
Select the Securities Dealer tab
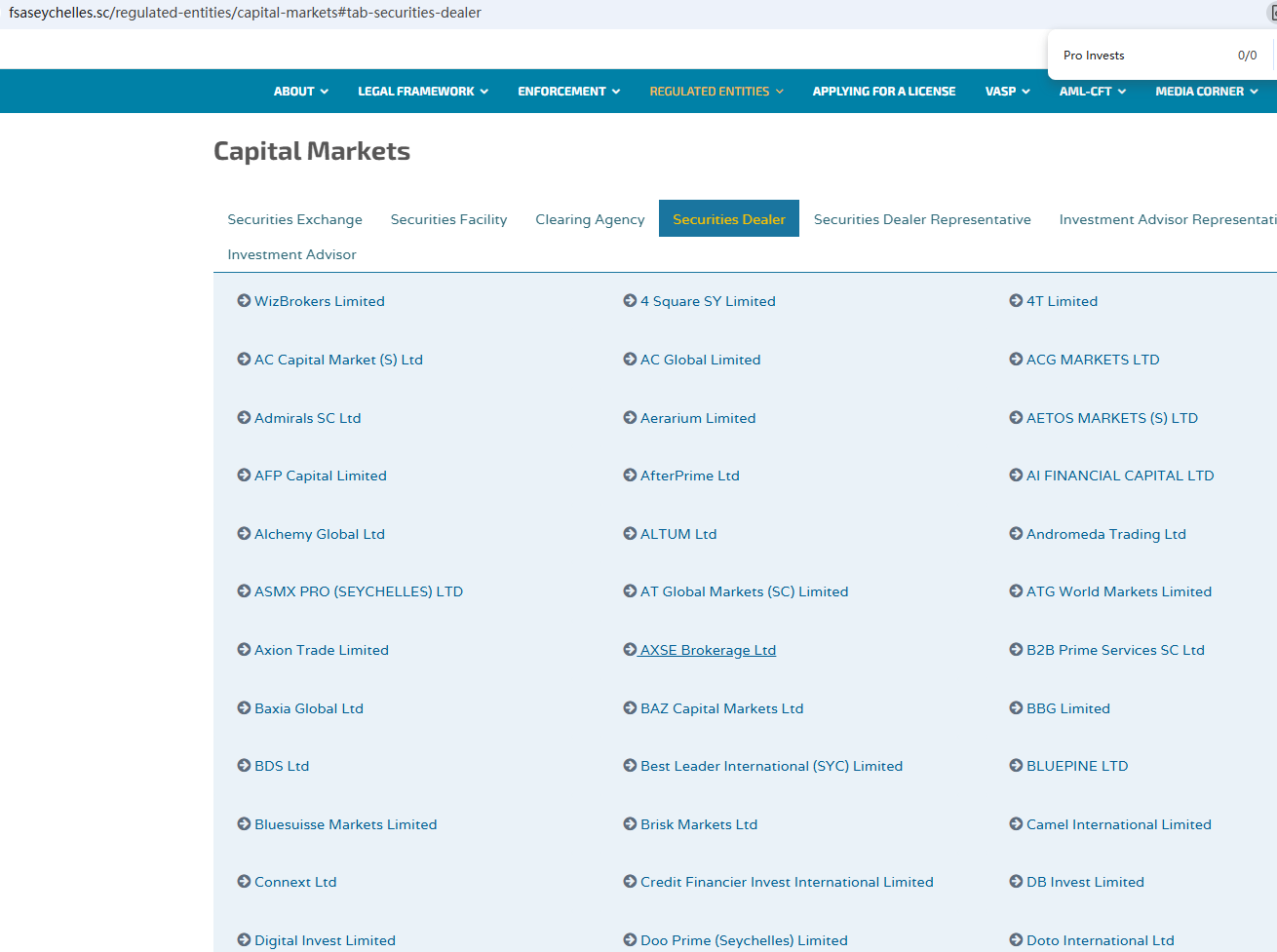pos(729,218)
